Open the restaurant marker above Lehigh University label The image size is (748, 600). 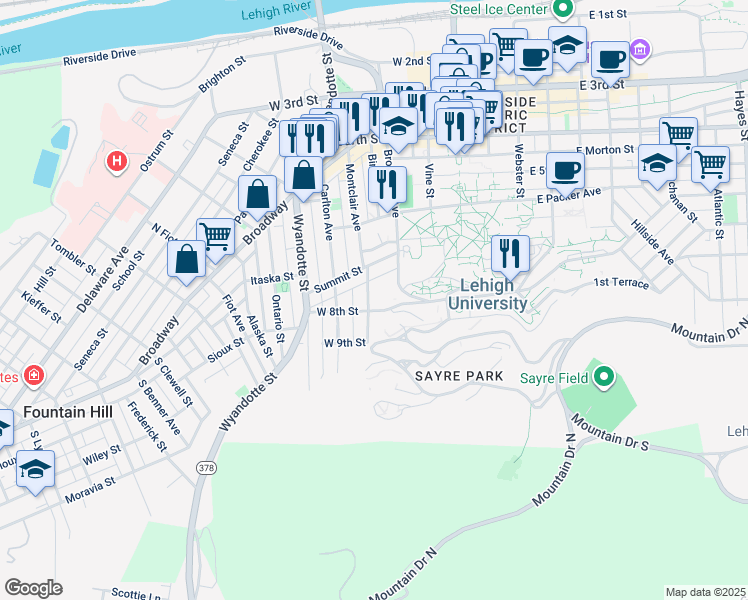point(510,255)
